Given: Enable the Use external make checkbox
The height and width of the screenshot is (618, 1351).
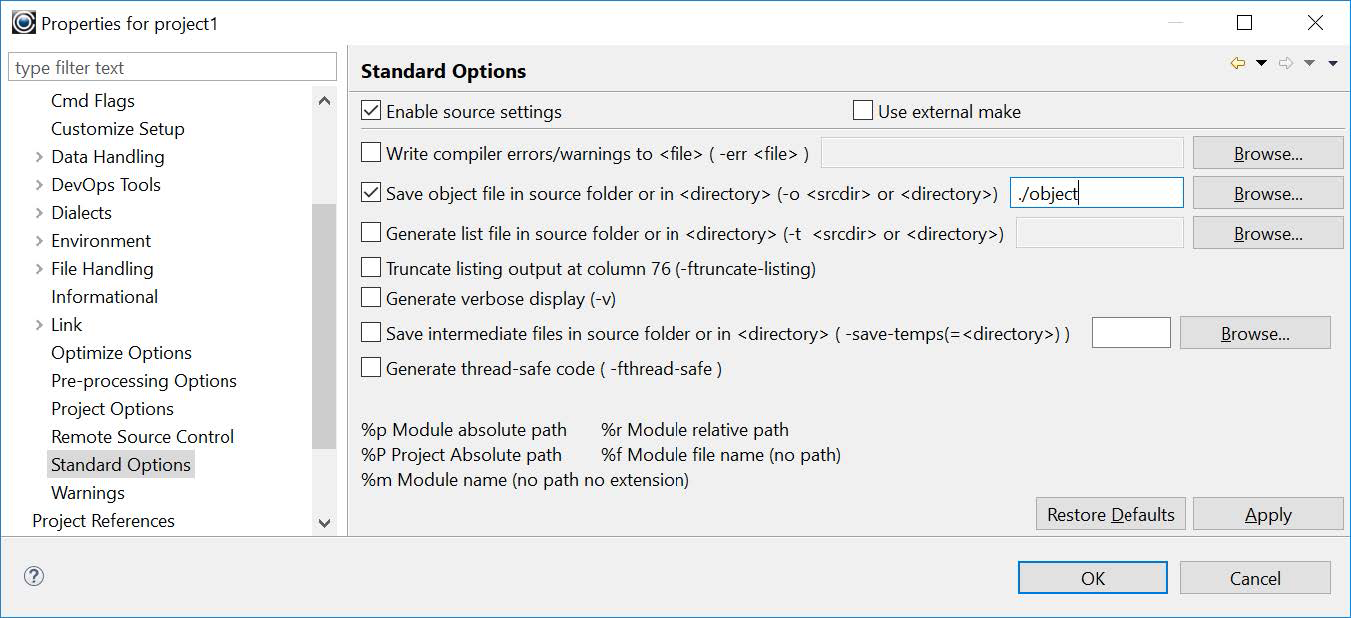Looking at the screenshot, I should (x=863, y=111).
